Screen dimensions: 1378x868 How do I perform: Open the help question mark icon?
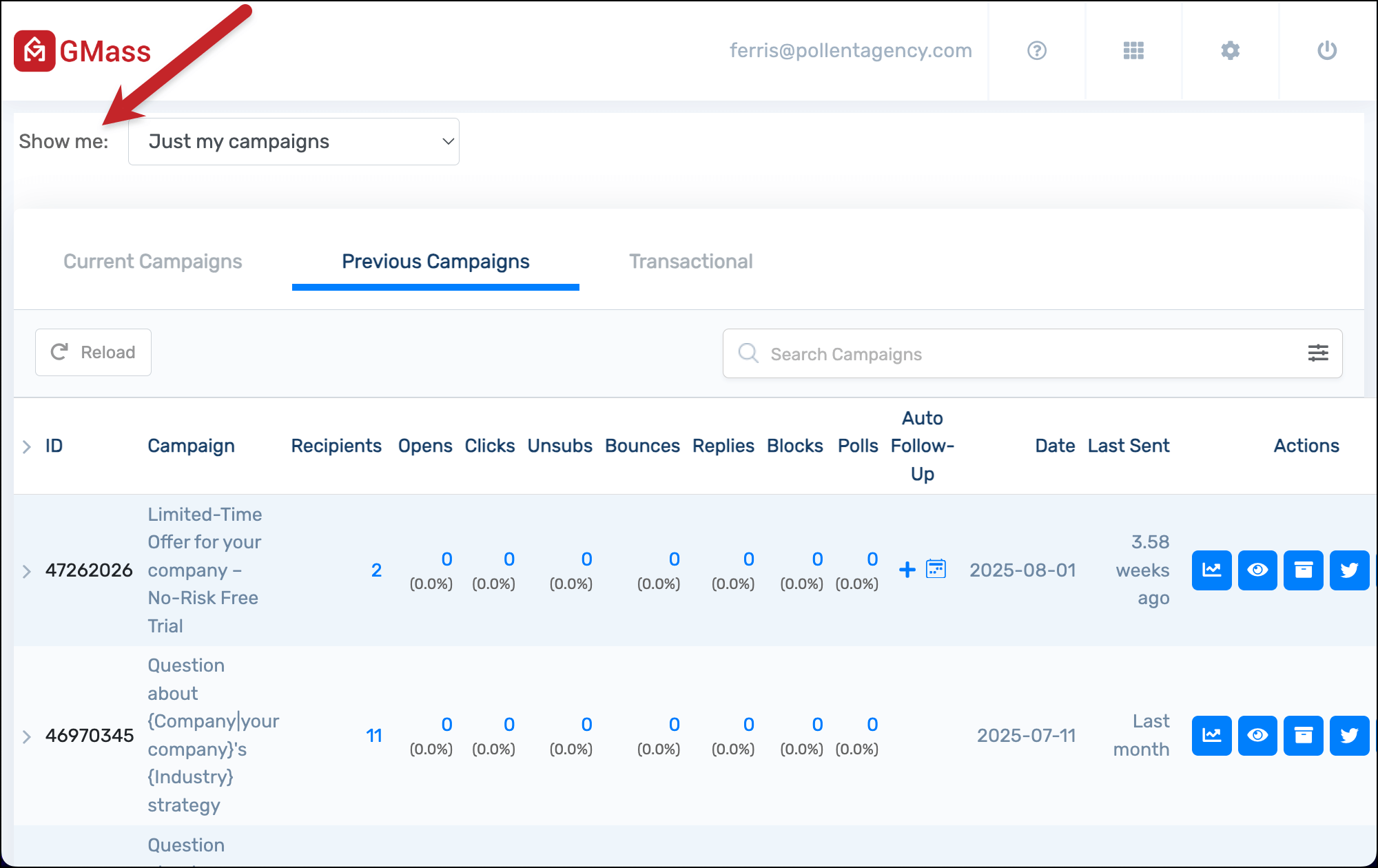pos(1036,51)
